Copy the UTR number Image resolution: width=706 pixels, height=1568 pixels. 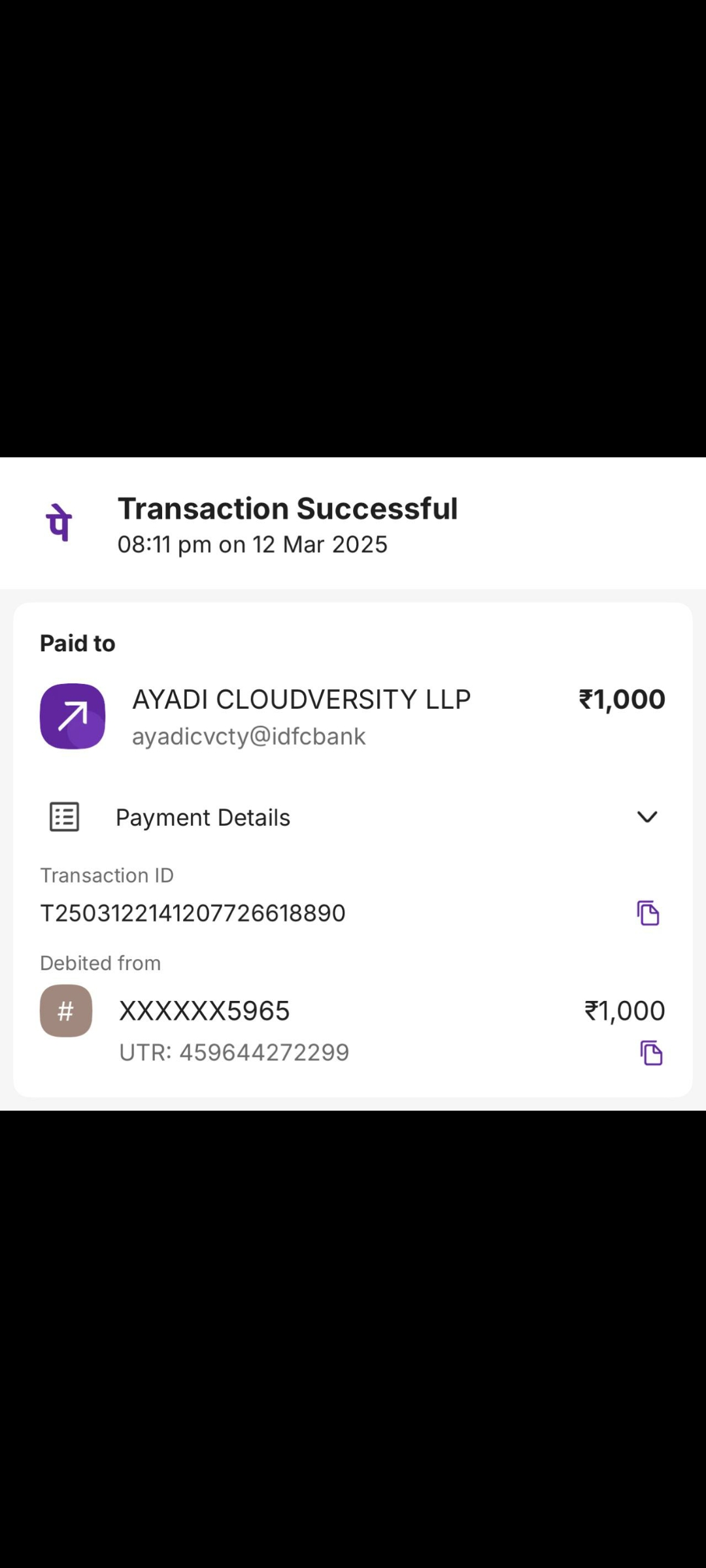click(x=651, y=1053)
